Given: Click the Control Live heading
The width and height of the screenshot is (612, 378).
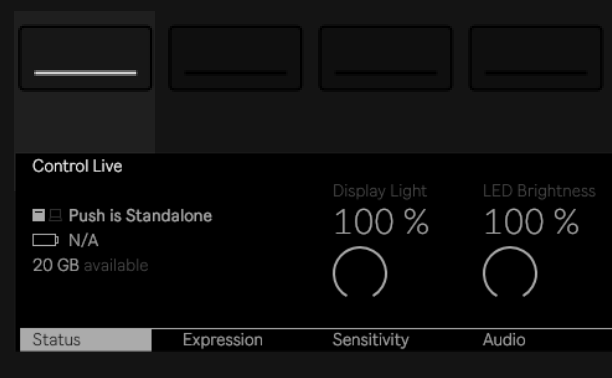Looking at the screenshot, I should [77, 166].
